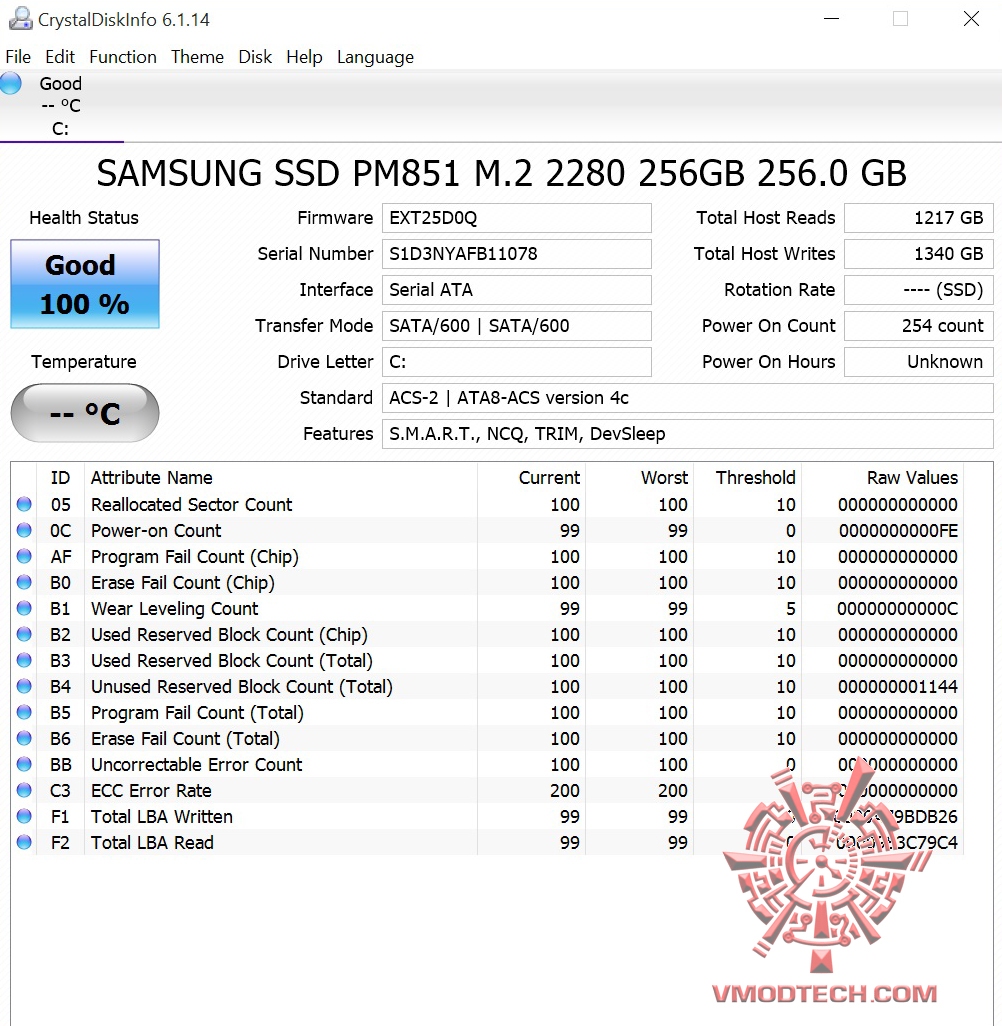Click the Transfer Mode field SATA/600
Image resolution: width=1002 pixels, height=1026 pixels.
[516, 326]
